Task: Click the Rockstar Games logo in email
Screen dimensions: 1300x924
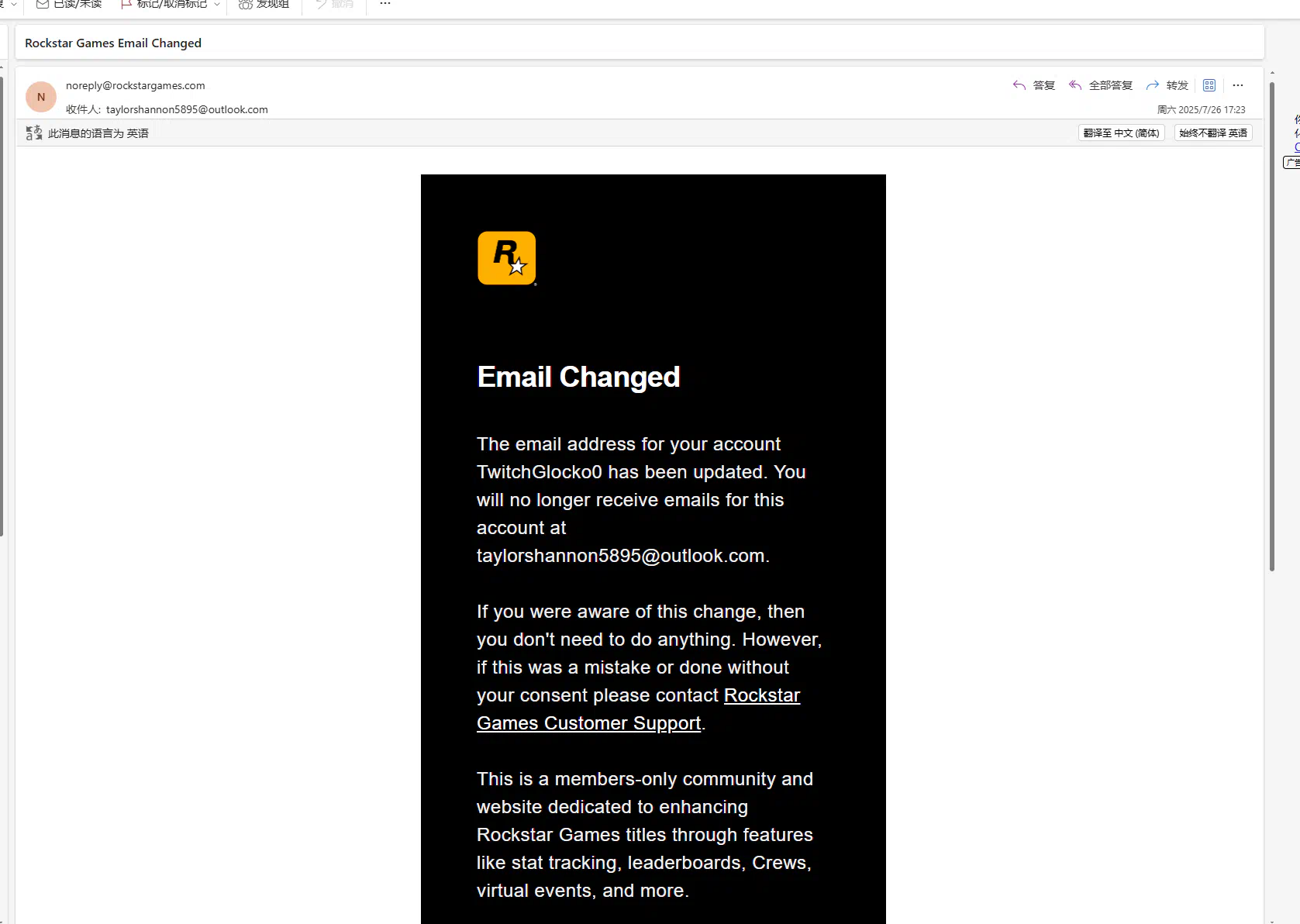Action: click(507, 258)
